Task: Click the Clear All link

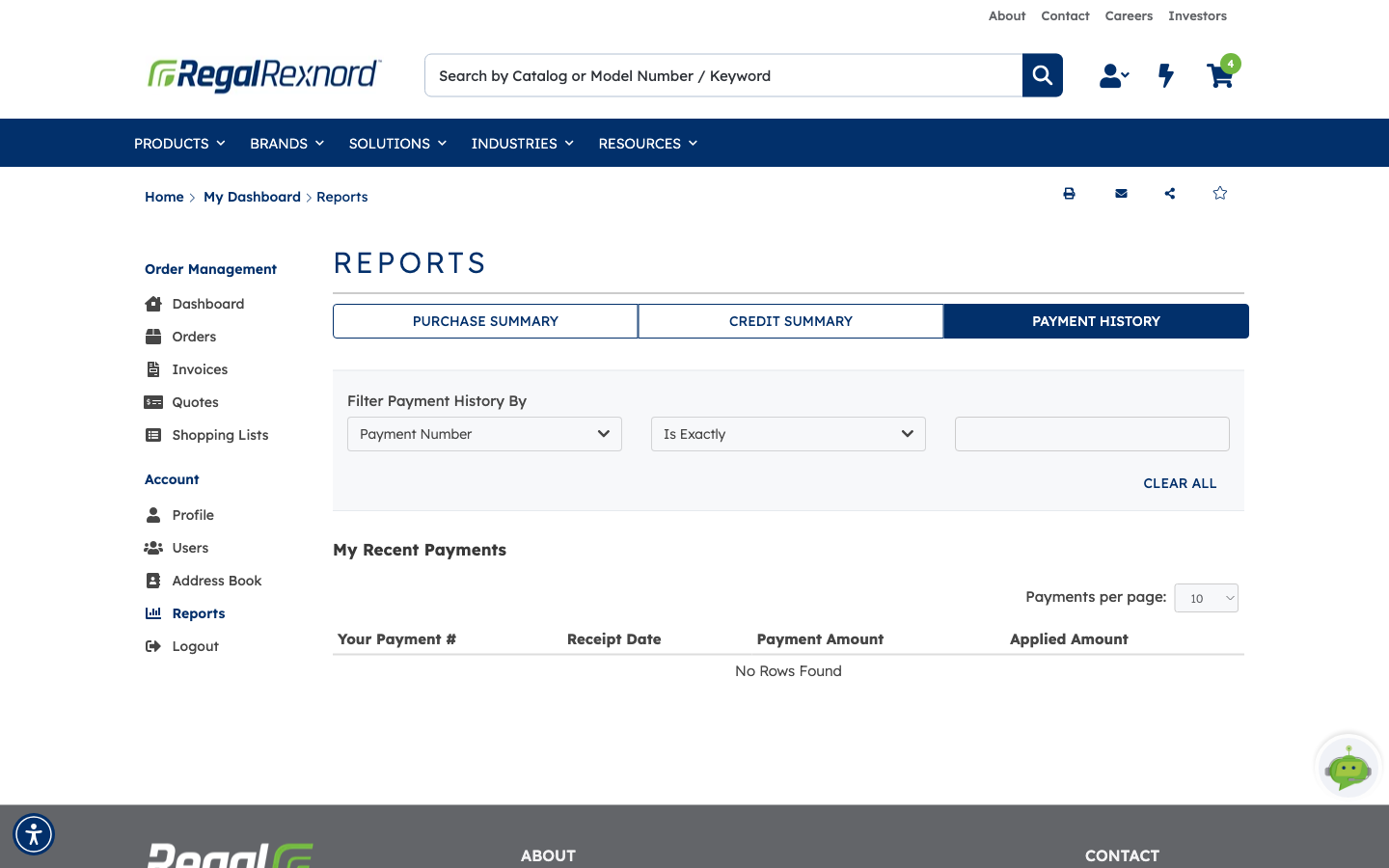Action: 1180,483
